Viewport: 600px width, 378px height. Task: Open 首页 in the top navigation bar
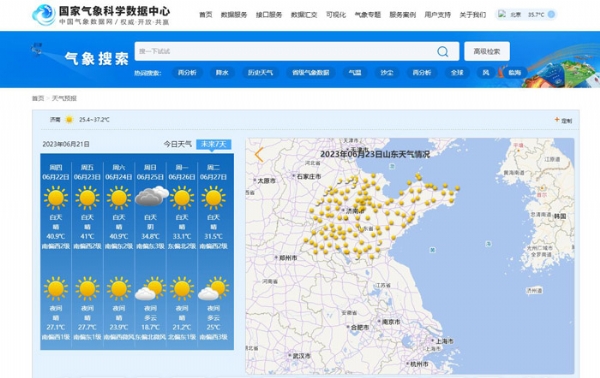[205, 15]
